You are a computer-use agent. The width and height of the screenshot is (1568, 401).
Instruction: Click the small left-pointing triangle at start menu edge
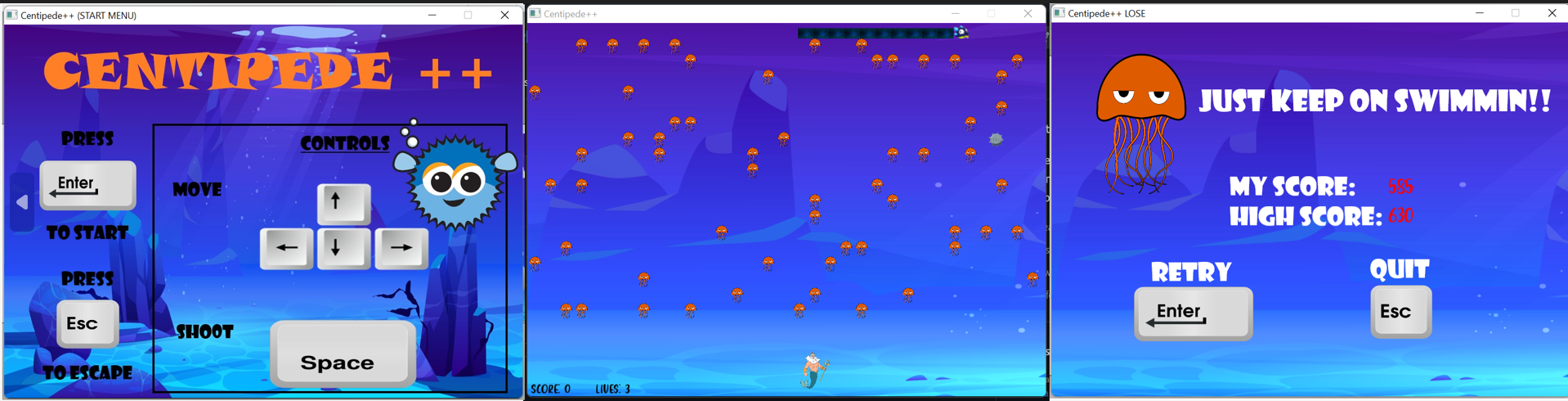click(x=22, y=202)
